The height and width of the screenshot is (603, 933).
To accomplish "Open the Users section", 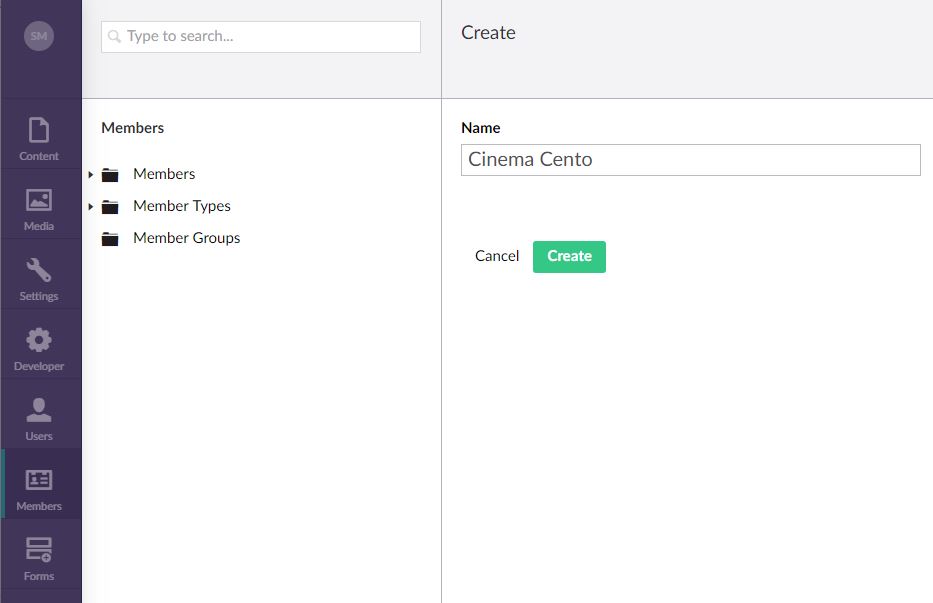I will pyautogui.click(x=39, y=419).
